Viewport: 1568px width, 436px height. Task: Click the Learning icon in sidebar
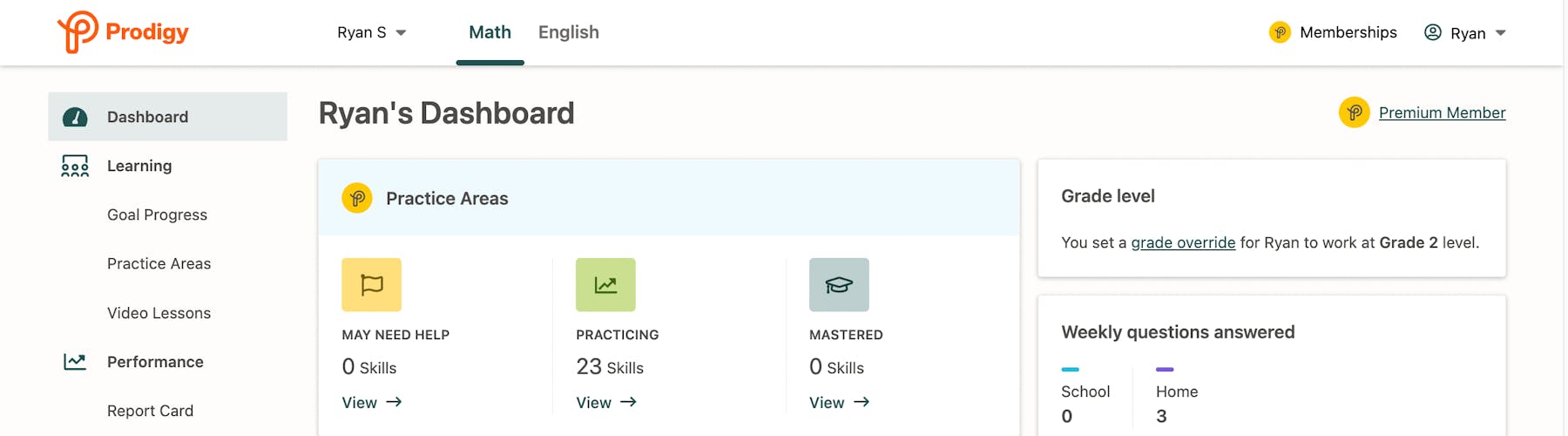[x=75, y=166]
